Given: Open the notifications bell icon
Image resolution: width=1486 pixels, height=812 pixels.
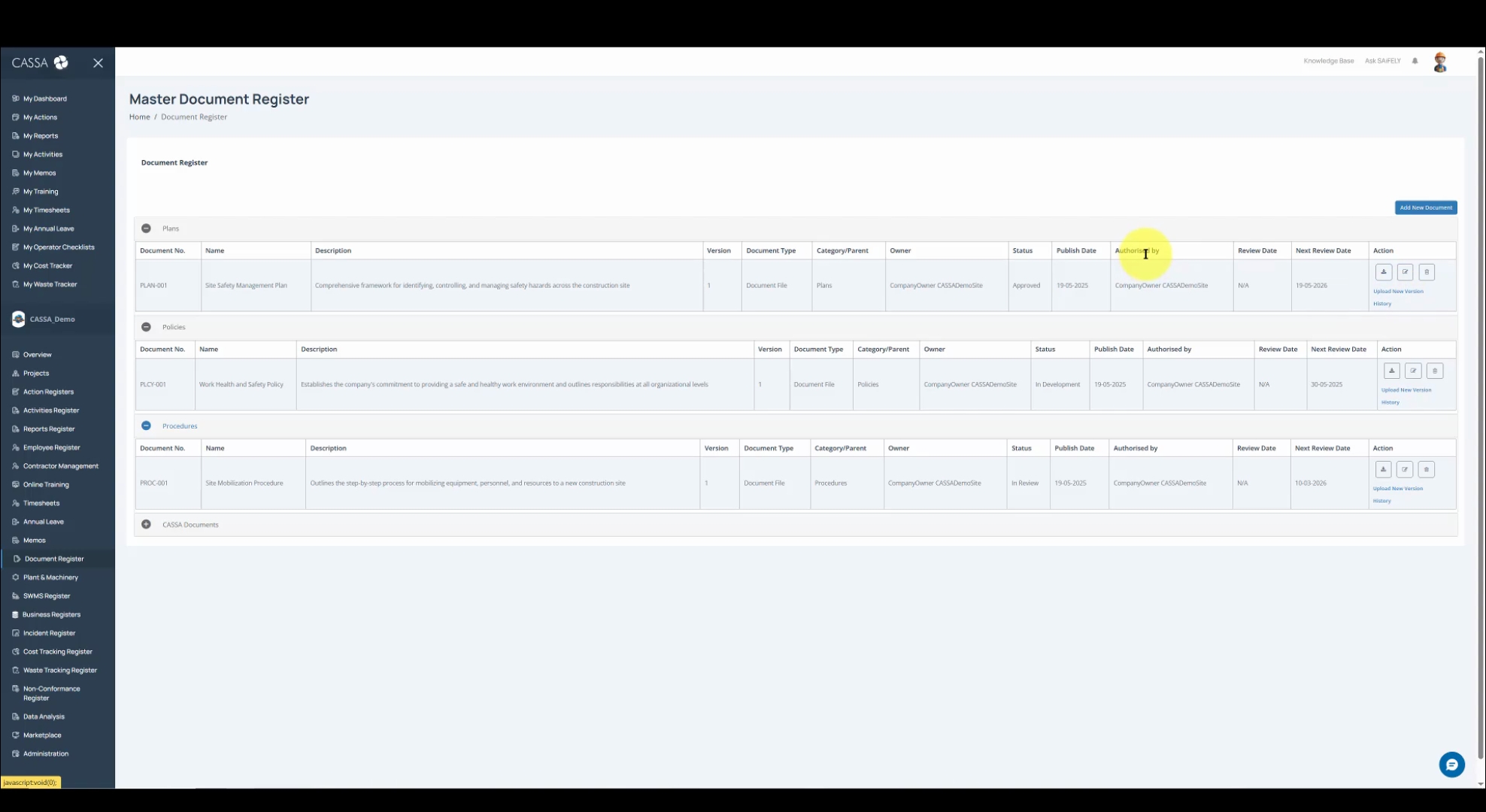Looking at the screenshot, I should point(1415,61).
